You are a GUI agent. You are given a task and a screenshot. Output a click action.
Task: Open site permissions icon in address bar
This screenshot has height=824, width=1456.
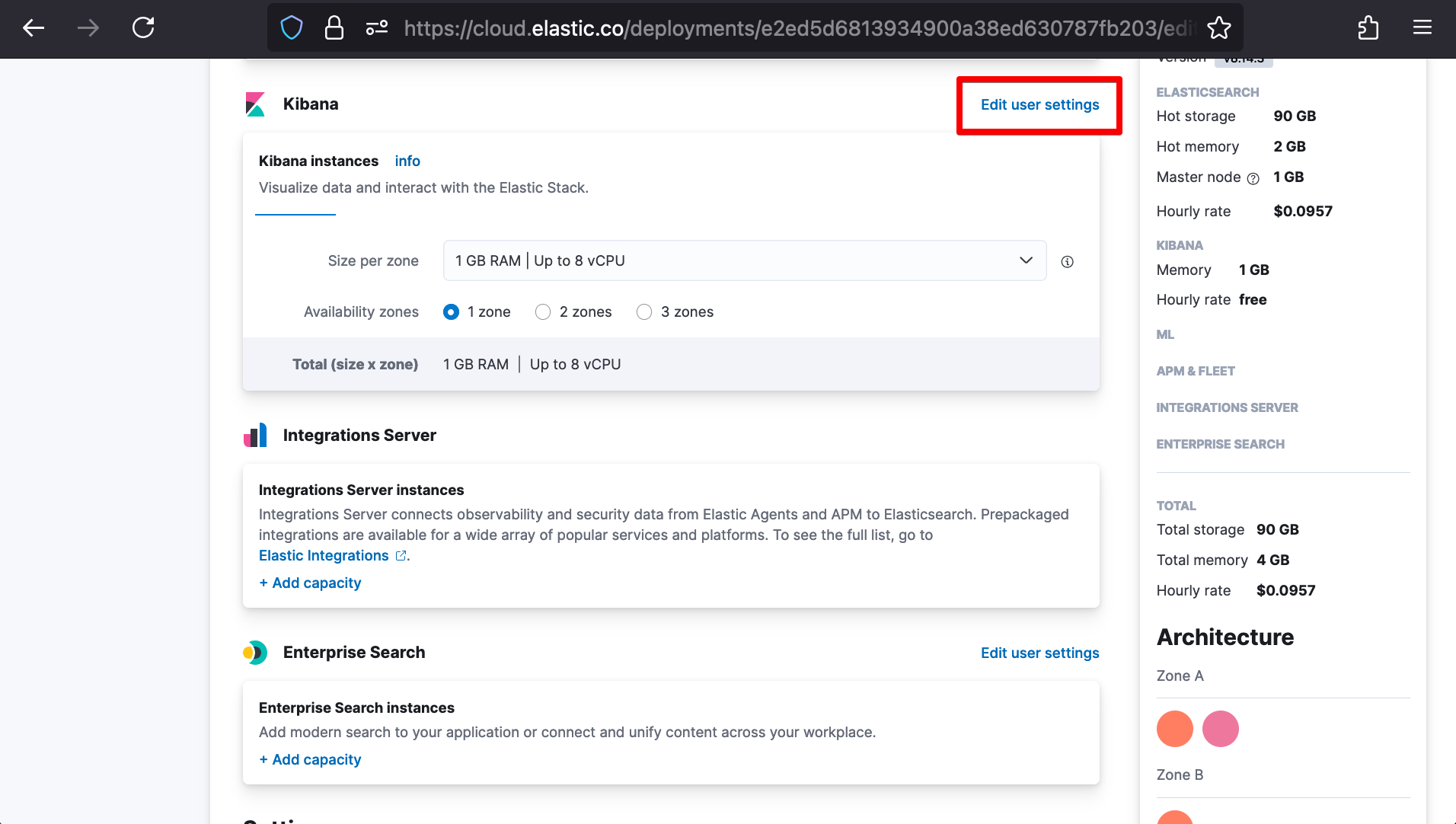pyautogui.click(x=376, y=28)
